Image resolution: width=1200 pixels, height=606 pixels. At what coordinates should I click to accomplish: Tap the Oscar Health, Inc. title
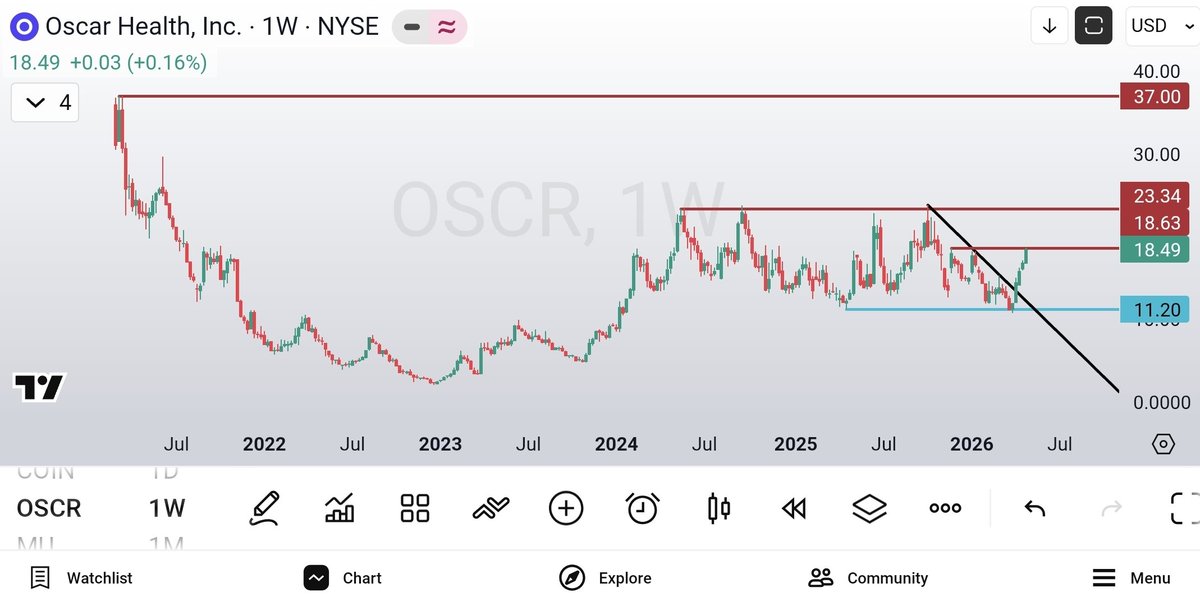(144, 26)
